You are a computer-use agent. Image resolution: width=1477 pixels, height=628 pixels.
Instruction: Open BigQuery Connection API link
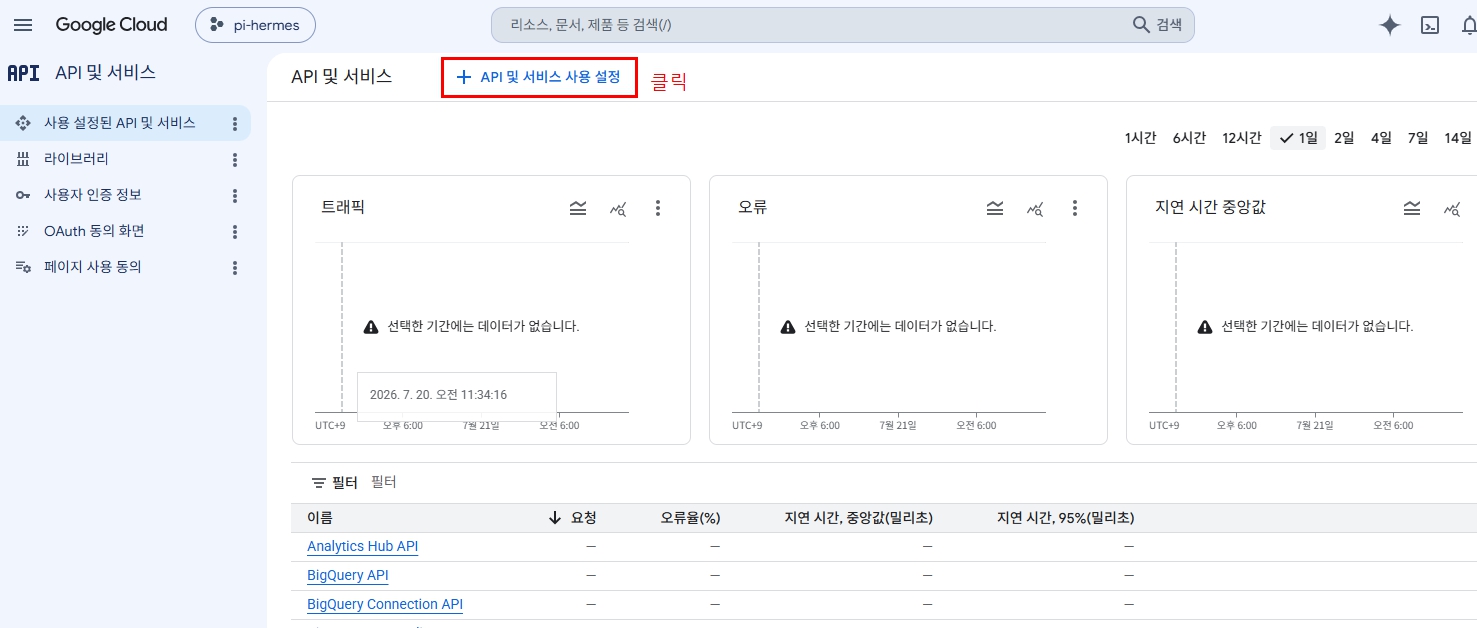[385, 605]
